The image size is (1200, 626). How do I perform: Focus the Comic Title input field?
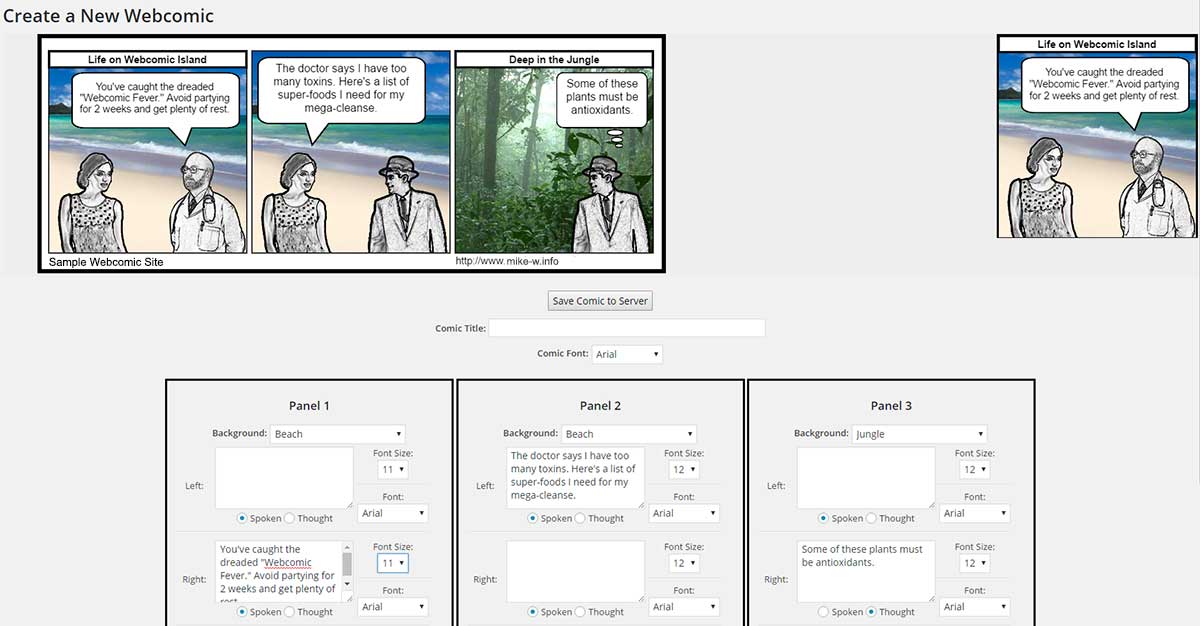tap(626, 328)
